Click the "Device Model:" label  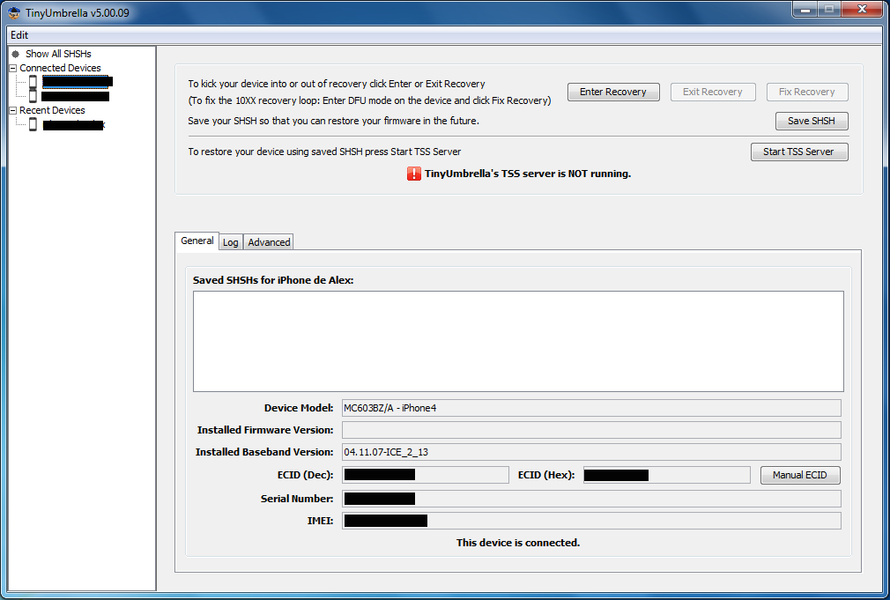(x=299, y=408)
